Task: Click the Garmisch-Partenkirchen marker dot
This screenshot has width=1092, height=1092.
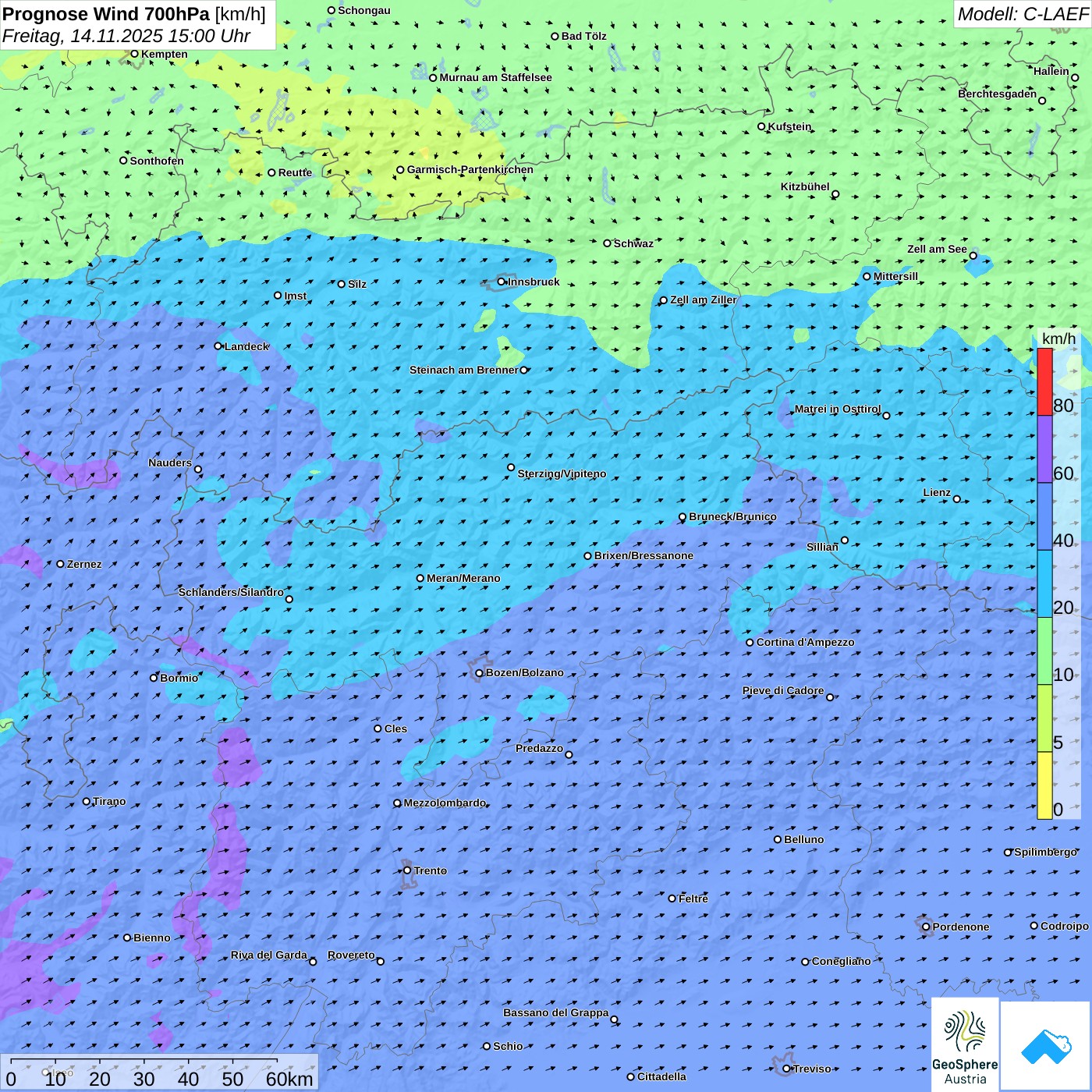Action: 401,170
